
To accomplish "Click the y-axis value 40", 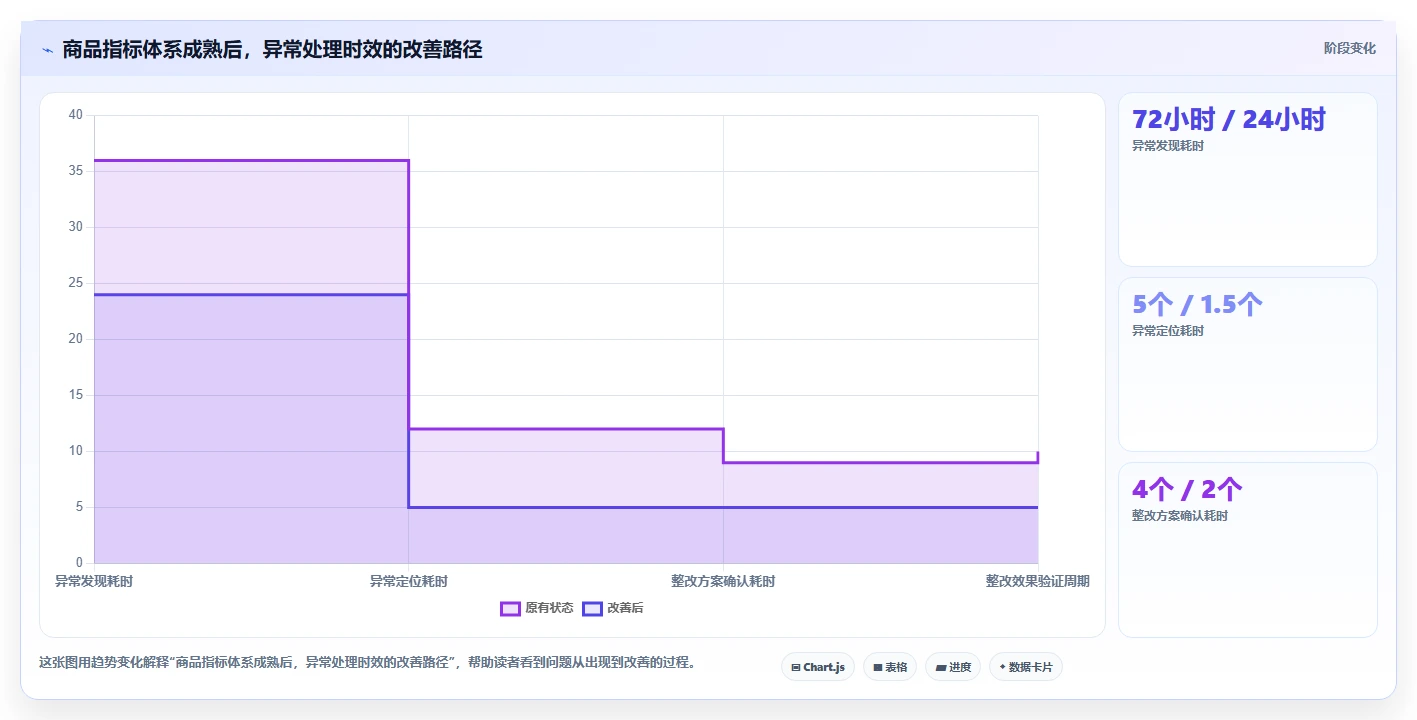I will pyautogui.click(x=76, y=115).
